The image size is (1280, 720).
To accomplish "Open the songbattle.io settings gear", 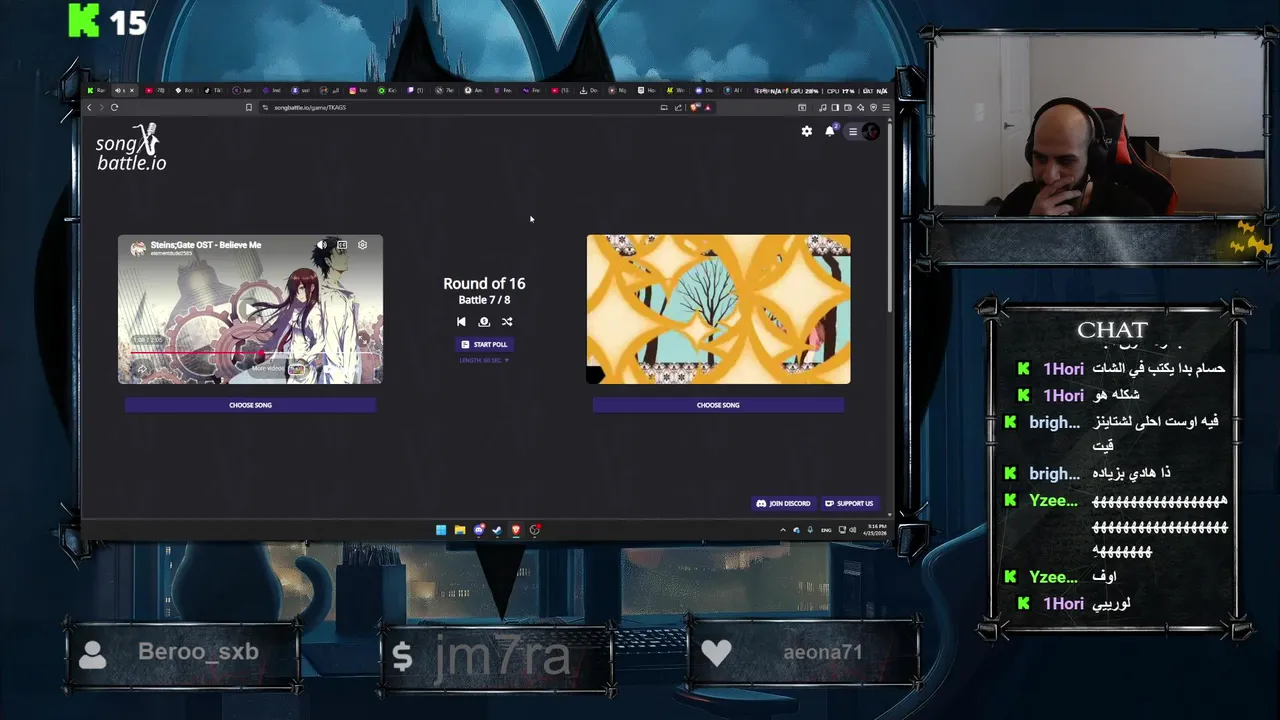I will (807, 131).
